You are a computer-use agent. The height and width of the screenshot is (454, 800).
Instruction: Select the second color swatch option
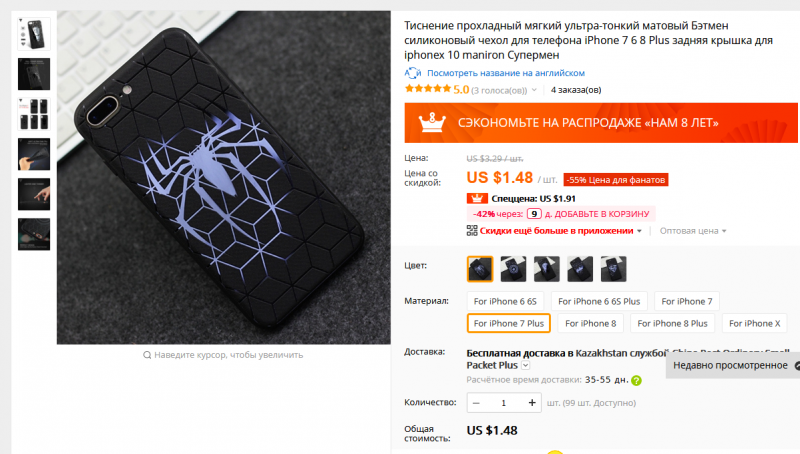pyautogui.click(x=513, y=269)
